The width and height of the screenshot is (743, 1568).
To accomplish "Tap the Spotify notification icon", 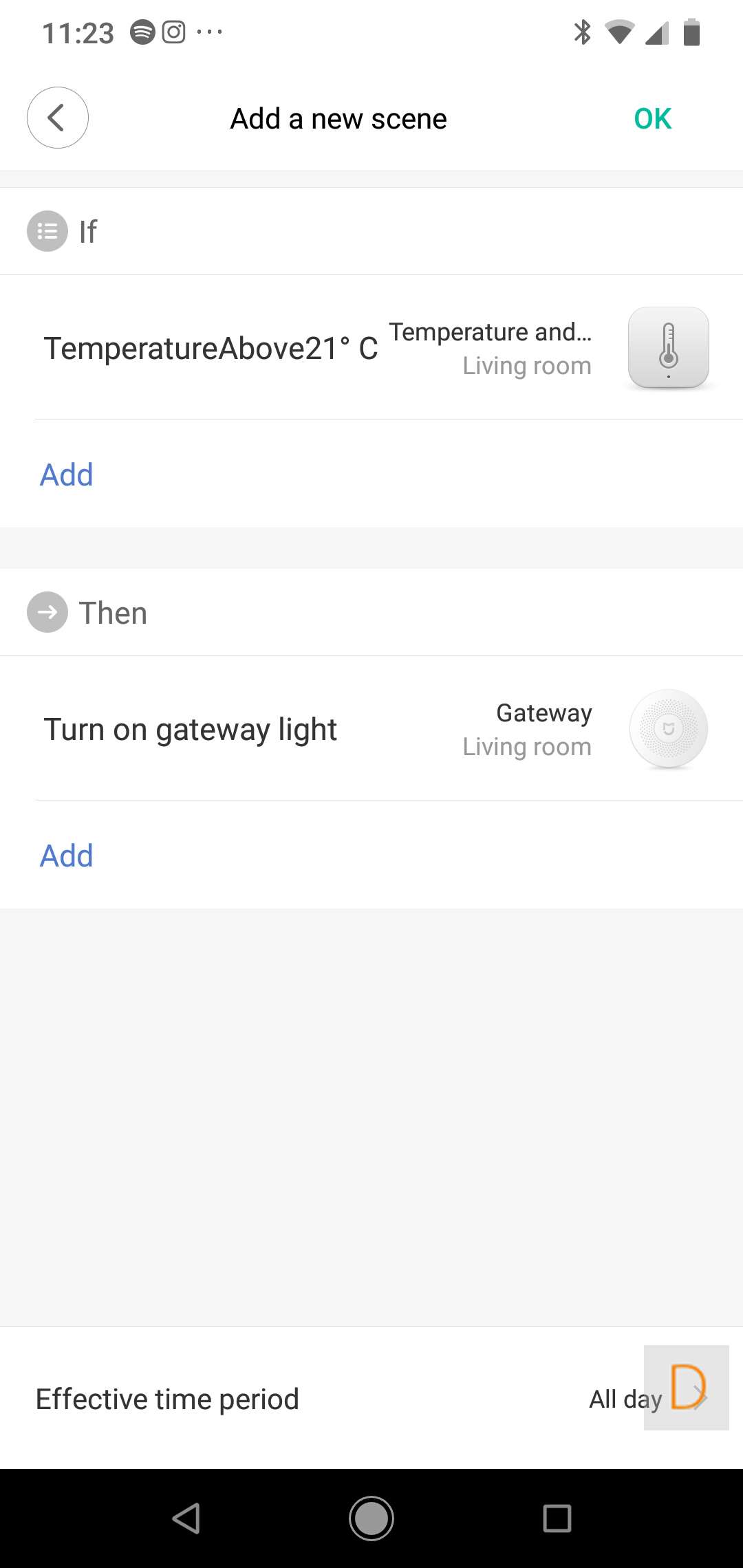I will (142, 32).
